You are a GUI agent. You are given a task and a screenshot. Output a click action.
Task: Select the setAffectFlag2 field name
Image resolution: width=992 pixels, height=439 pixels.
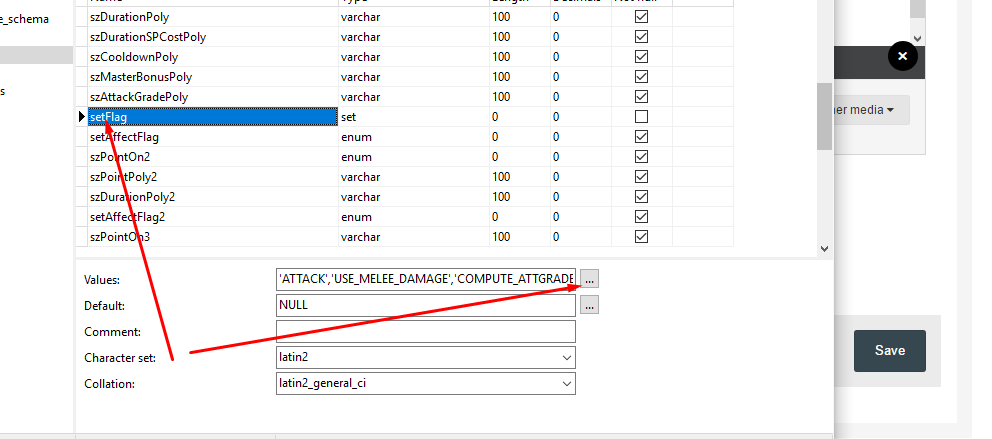click(x=127, y=217)
